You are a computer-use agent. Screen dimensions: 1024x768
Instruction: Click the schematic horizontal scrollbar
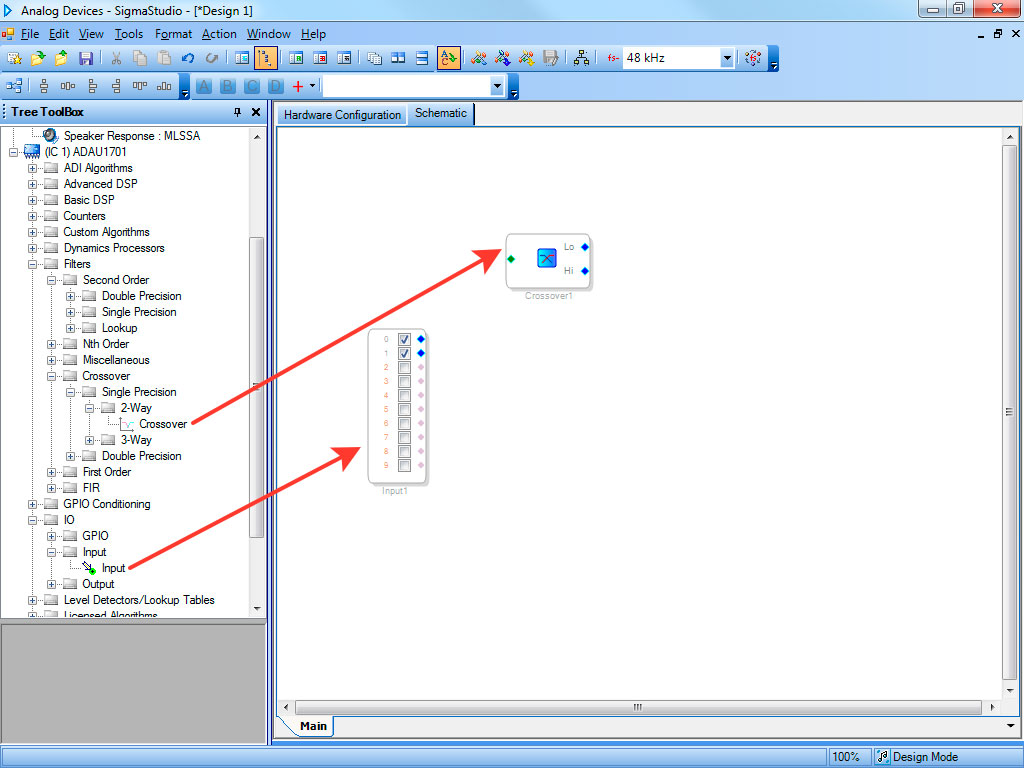636,707
